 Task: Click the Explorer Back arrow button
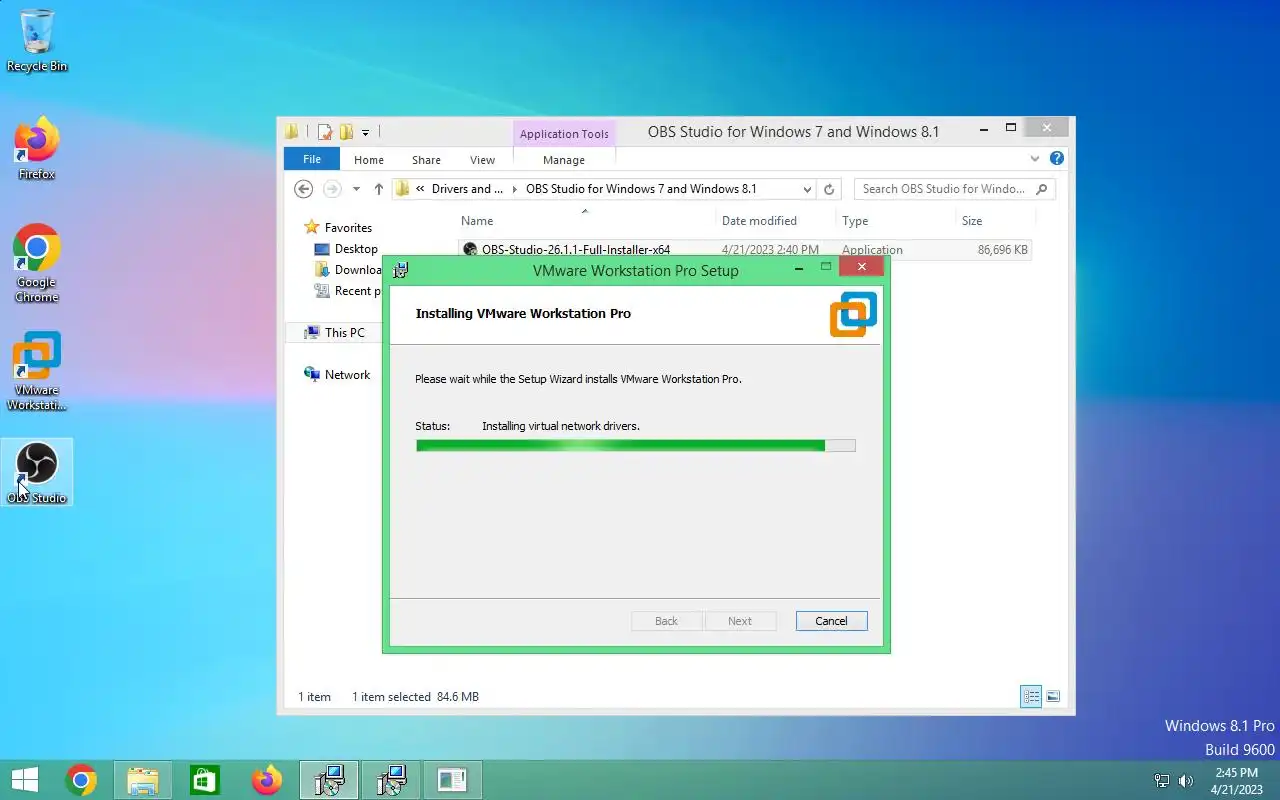[304, 189]
